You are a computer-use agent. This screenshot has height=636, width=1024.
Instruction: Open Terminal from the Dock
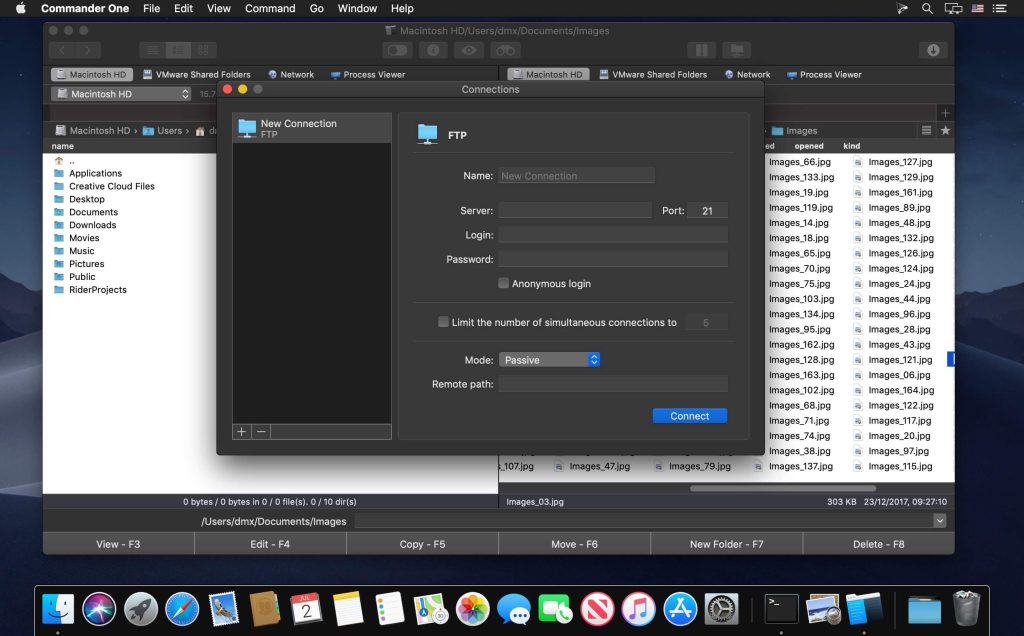click(780, 608)
